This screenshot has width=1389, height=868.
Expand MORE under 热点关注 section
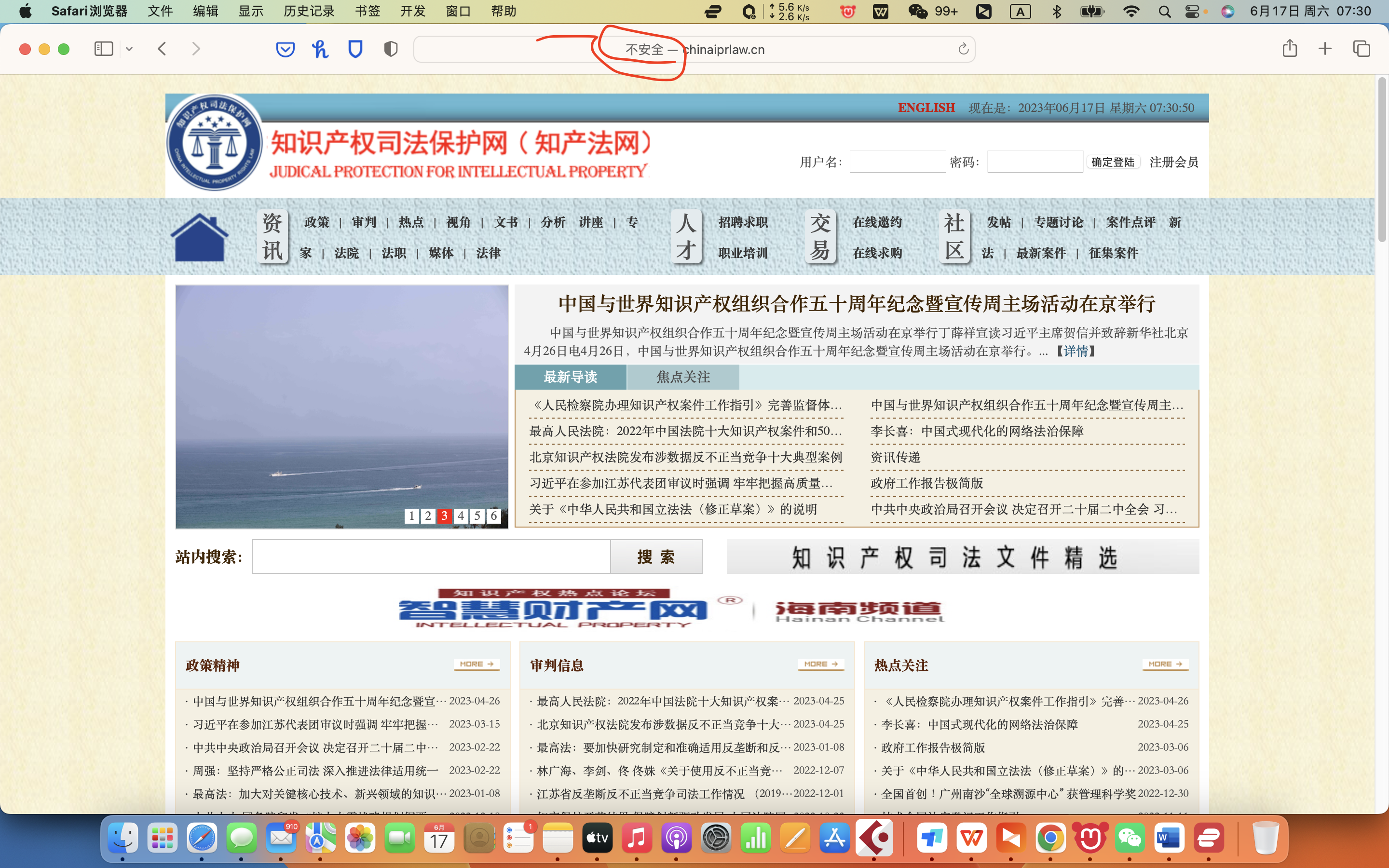tap(1165, 664)
